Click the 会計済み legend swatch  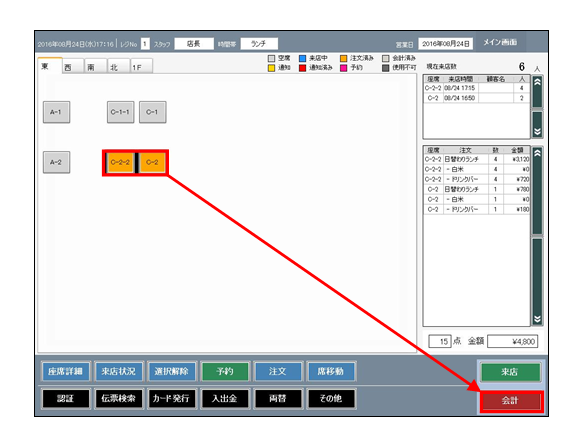point(386,59)
